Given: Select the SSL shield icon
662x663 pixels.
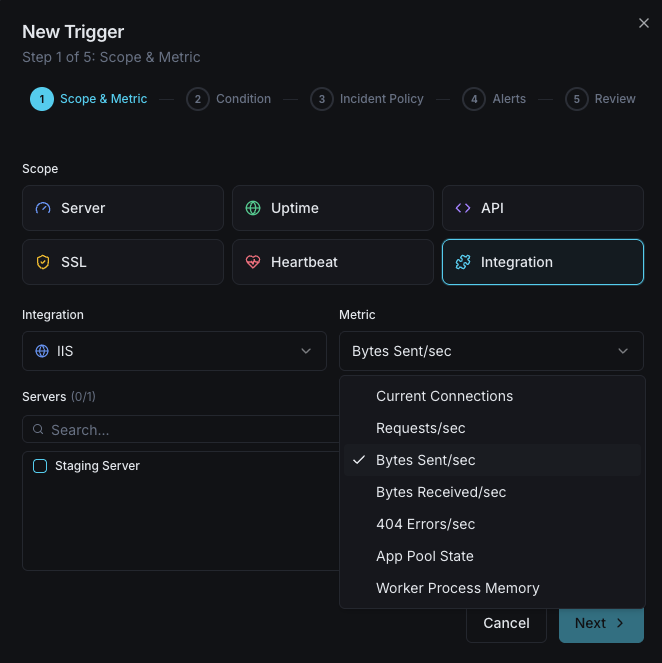Looking at the screenshot, I should (42, 262).
